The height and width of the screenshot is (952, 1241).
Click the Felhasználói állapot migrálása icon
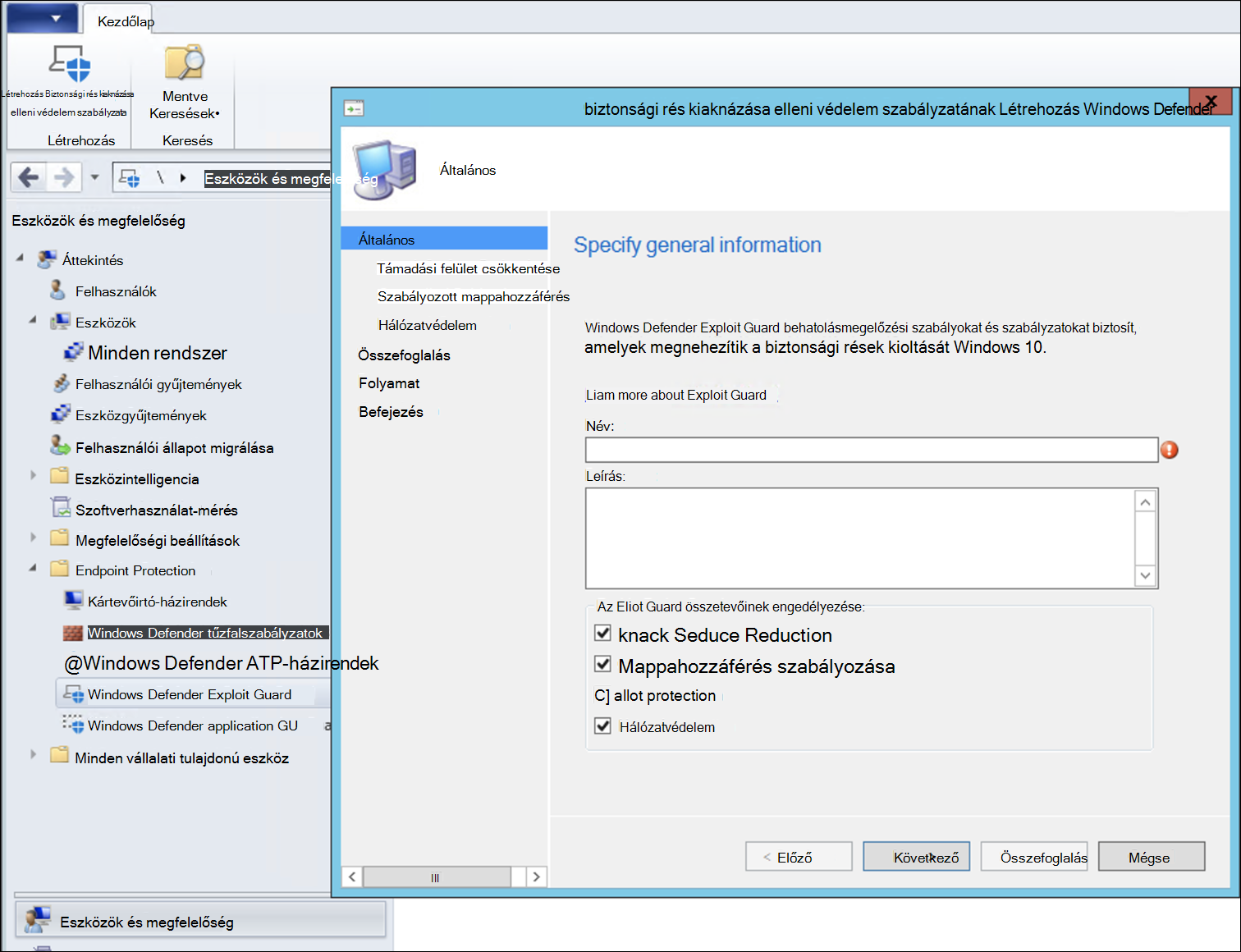point(60,446)
